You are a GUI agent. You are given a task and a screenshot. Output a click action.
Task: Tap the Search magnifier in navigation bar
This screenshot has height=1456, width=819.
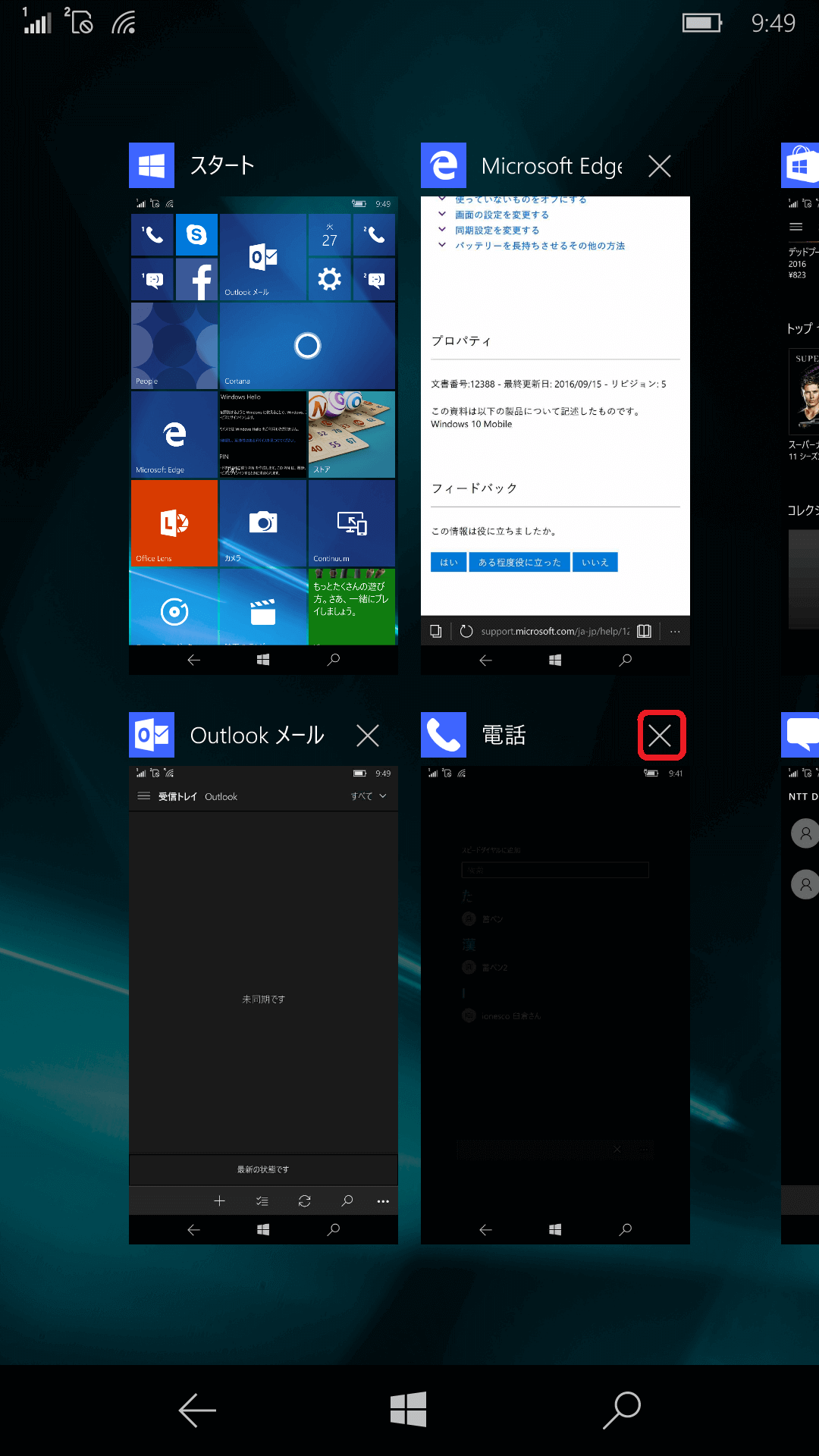click(622, 1410)
